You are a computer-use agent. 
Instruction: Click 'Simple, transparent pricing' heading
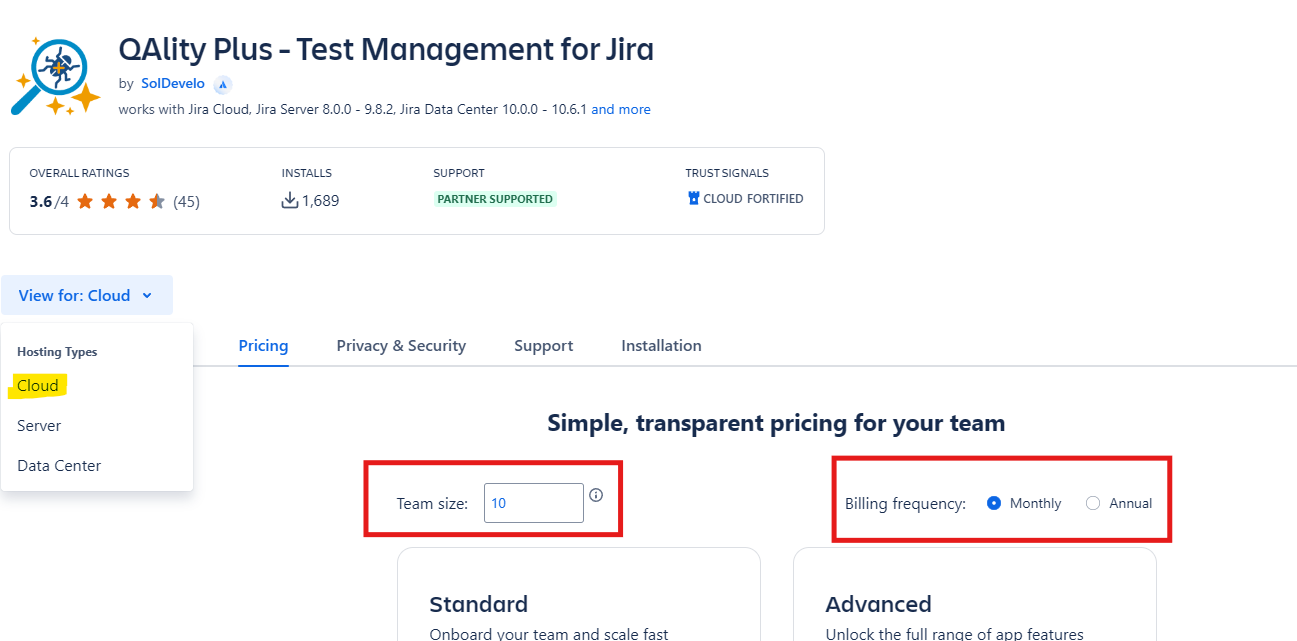[x=776, y=423]
